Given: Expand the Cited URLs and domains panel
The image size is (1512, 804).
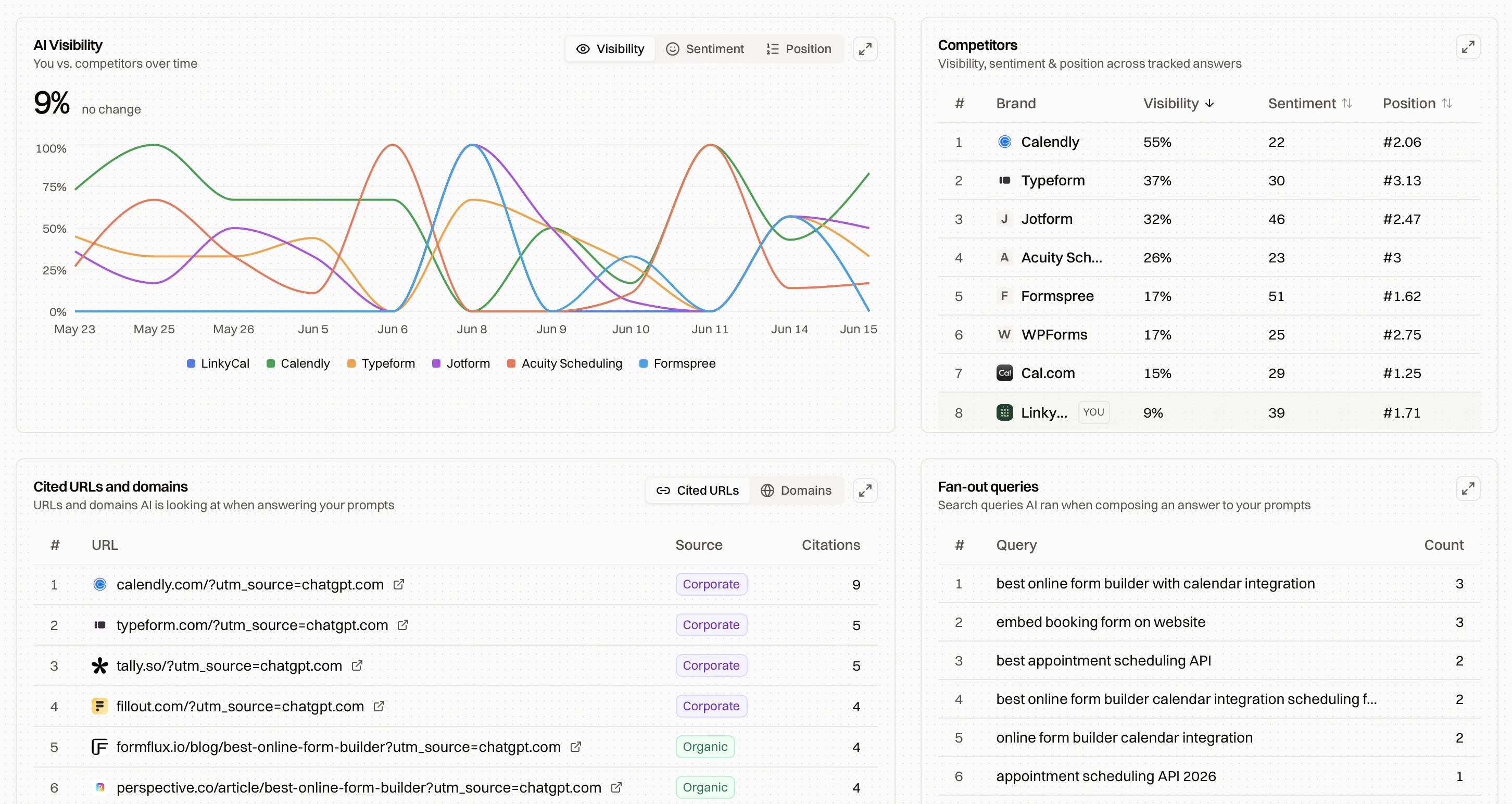Looking at the screenshot, I should (865, 491).
